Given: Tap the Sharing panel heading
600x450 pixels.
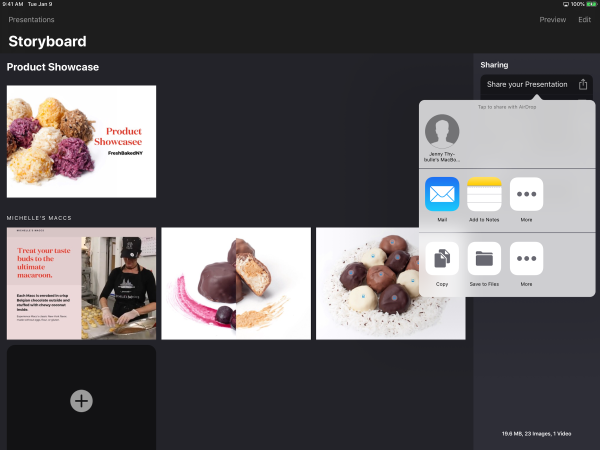Looking at the screenshot, I should (x=494, y=65).
